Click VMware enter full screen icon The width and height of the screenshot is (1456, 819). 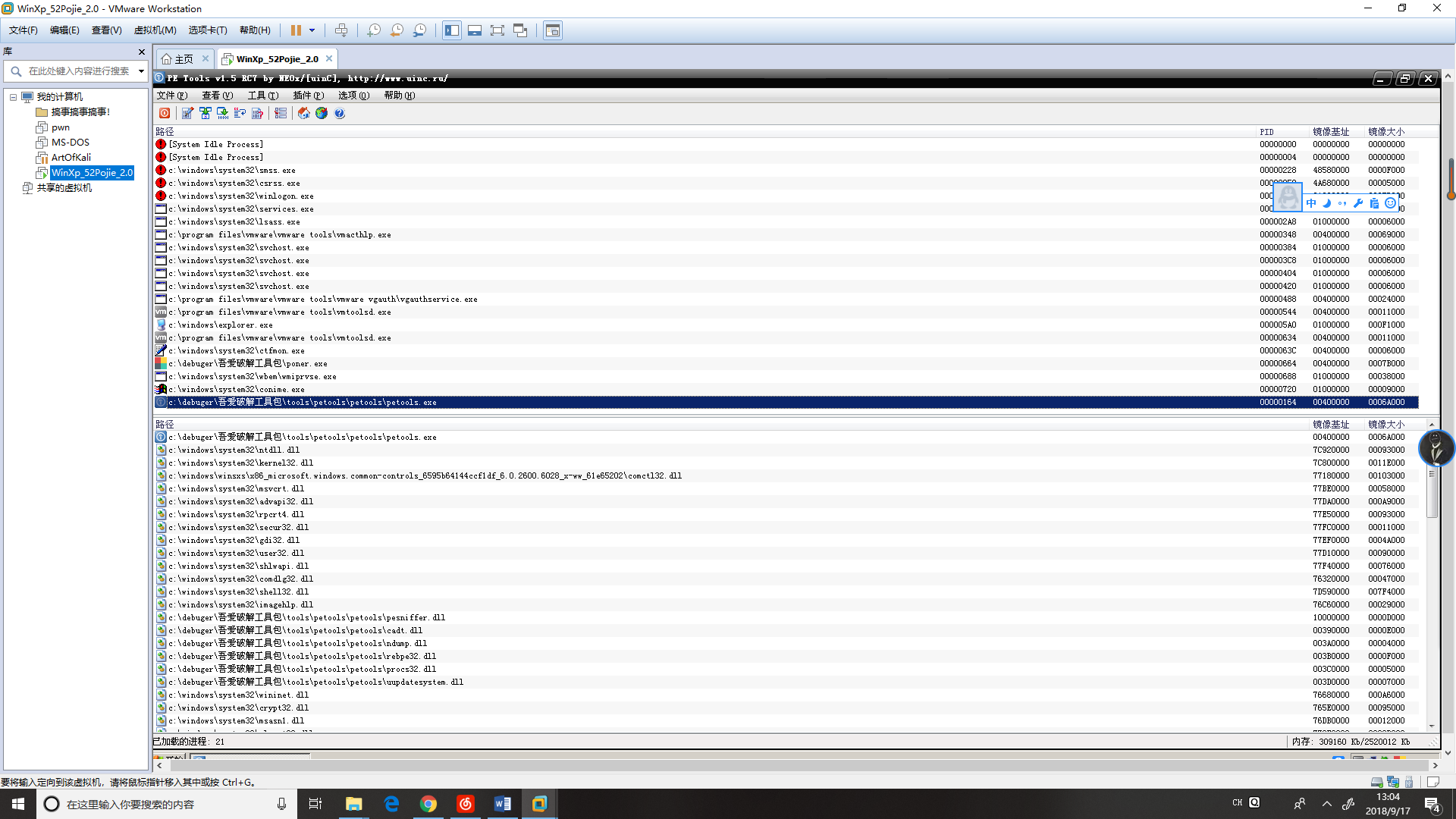[x=497, y=30]
